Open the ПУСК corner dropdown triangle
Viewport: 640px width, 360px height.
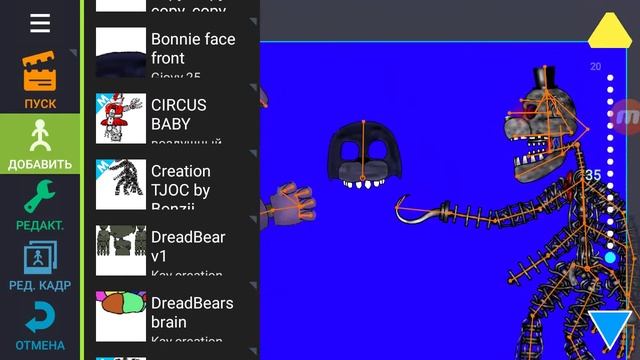pos(73,52)
